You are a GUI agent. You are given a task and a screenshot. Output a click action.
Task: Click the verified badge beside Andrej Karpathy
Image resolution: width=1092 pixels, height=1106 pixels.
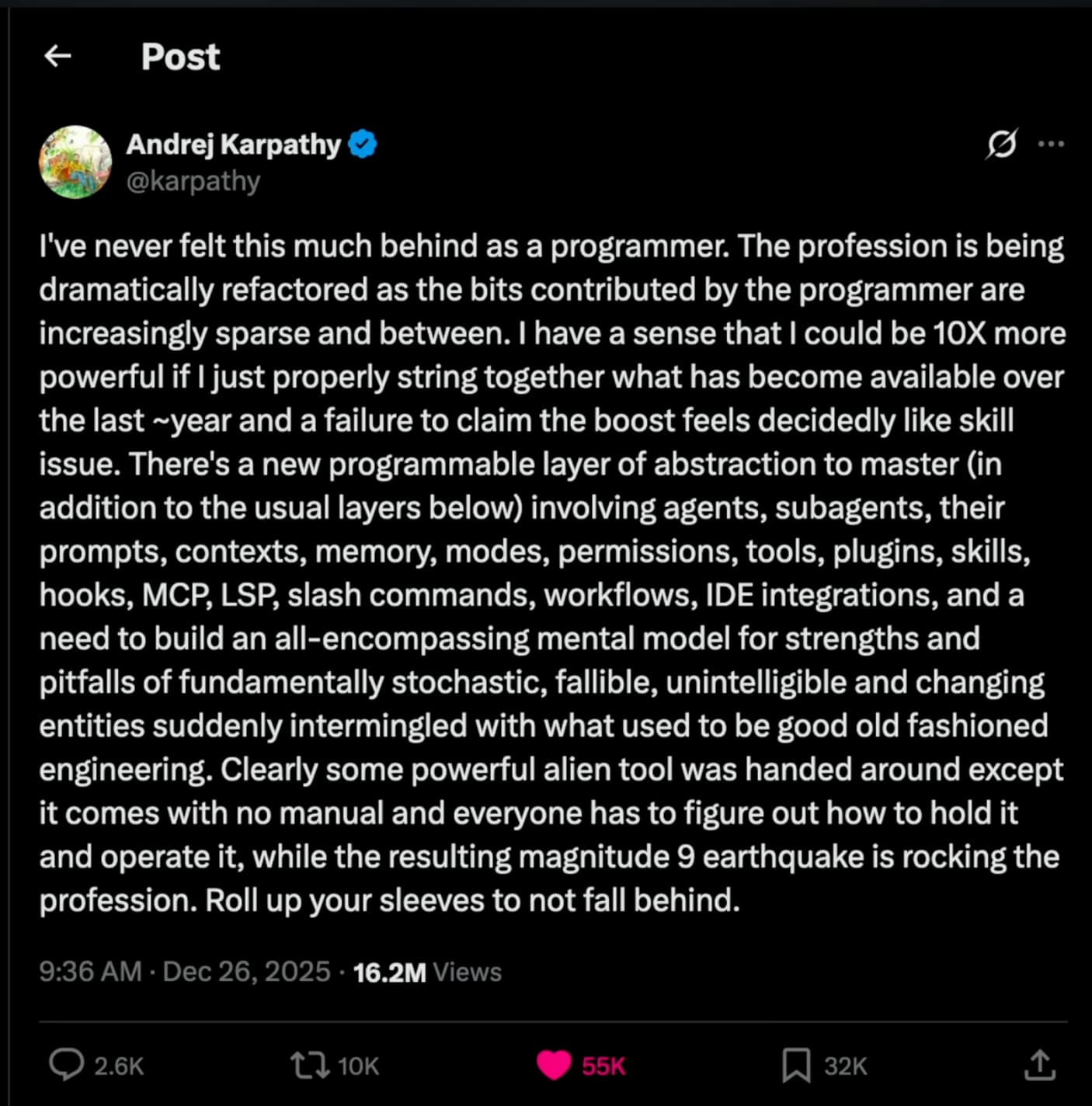[x=362, y=142]
